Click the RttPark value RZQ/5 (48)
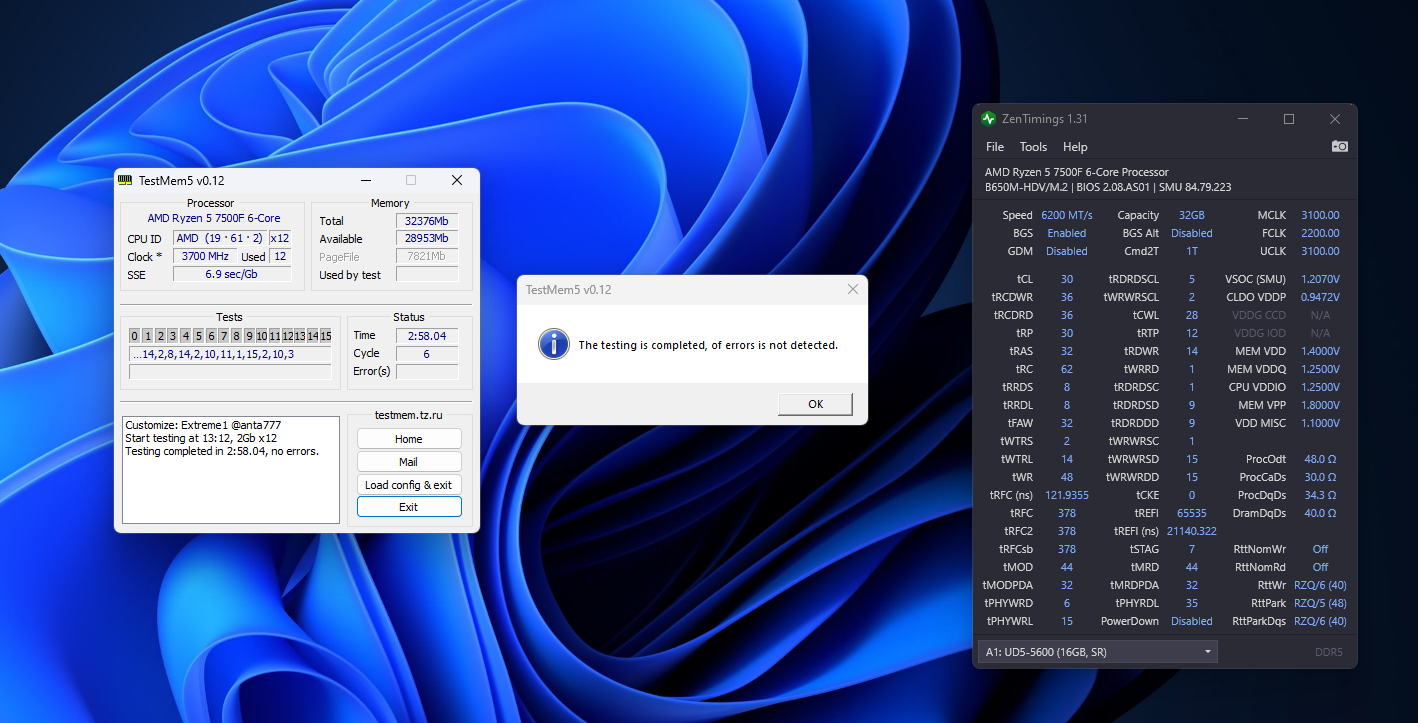The width and height of the screenshot is (1418, 723). point(1320,603)
